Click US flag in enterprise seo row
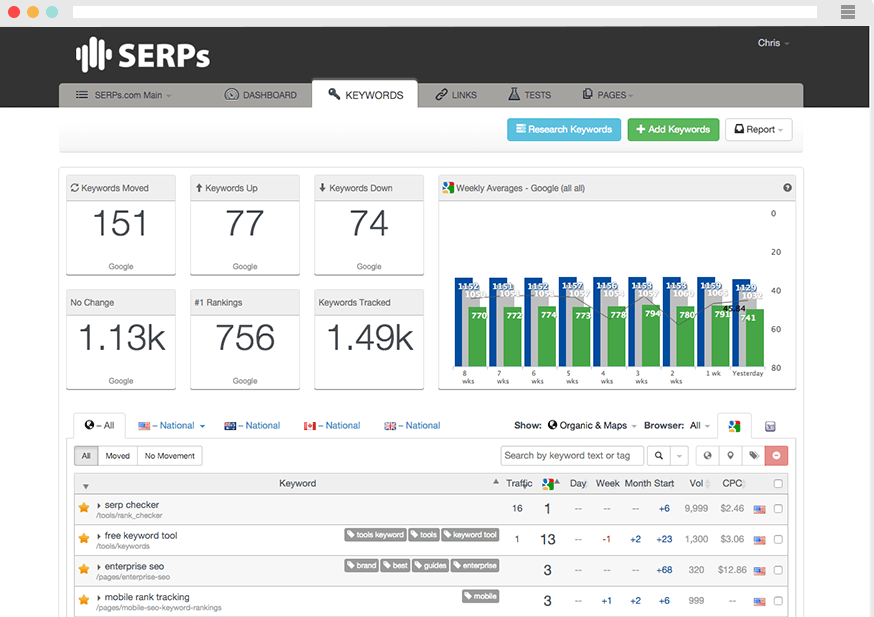 pos(759,571)
